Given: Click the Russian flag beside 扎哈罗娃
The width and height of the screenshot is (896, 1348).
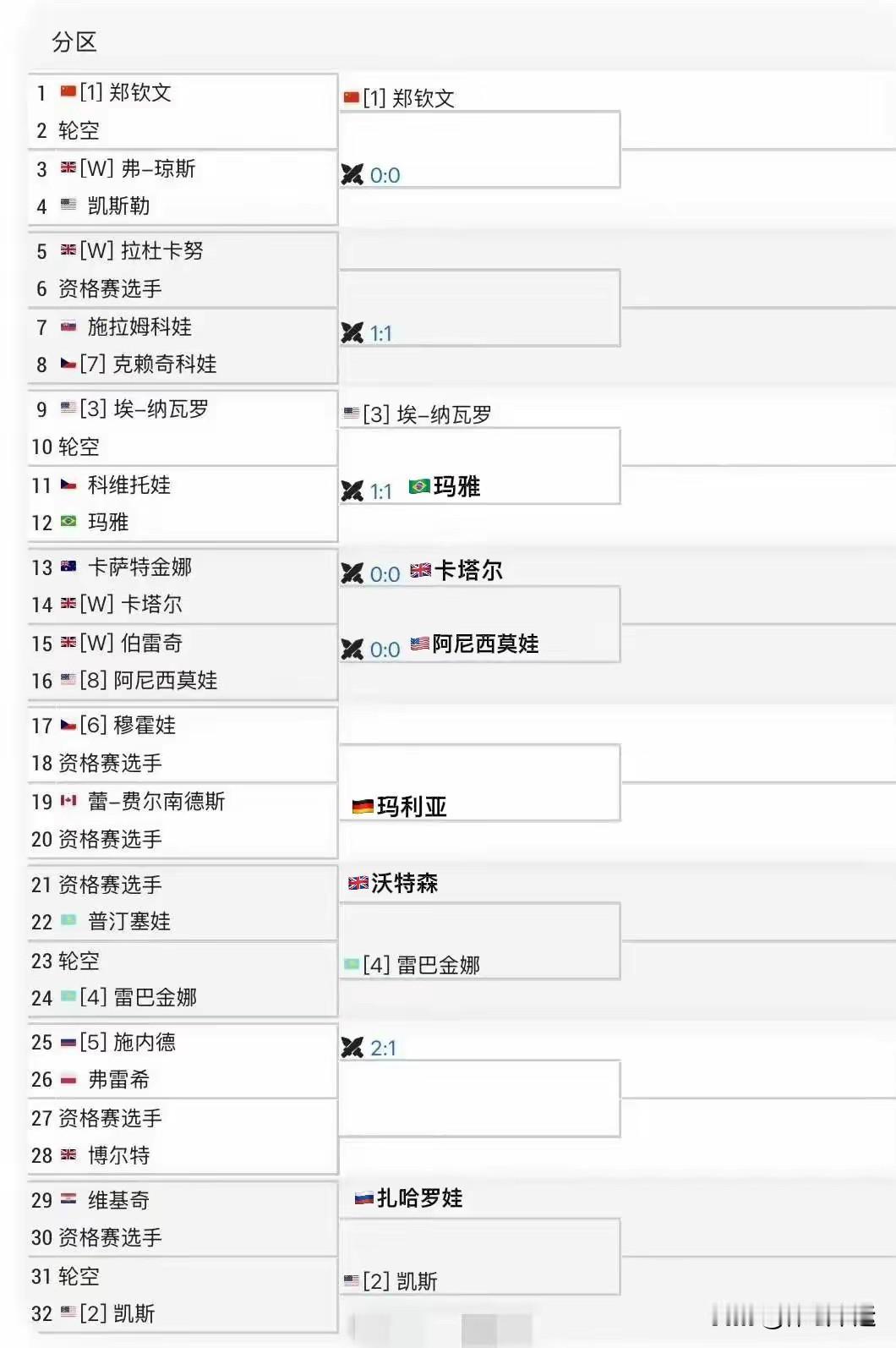Looking at the screenshot, I should click(x=364, y=1198).
